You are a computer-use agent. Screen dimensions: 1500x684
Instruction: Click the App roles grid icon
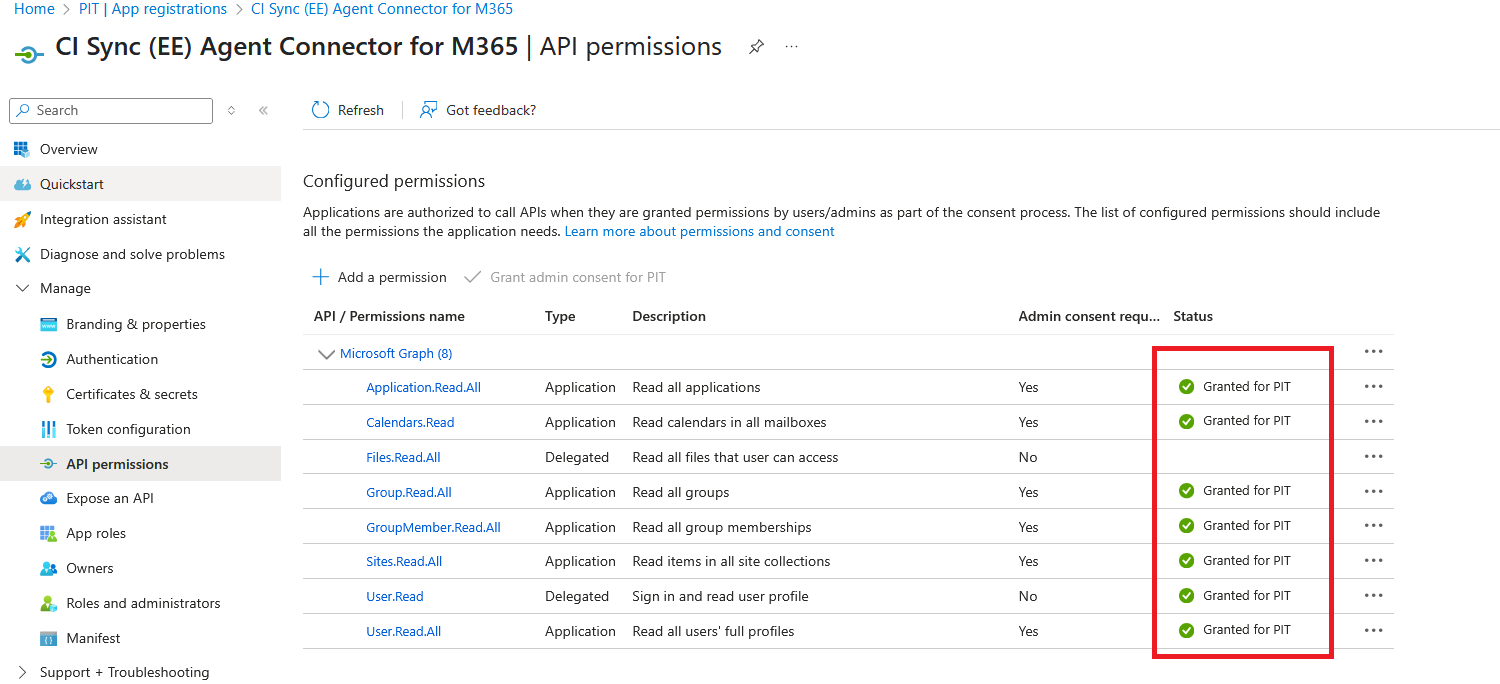(x=48, y=533)
